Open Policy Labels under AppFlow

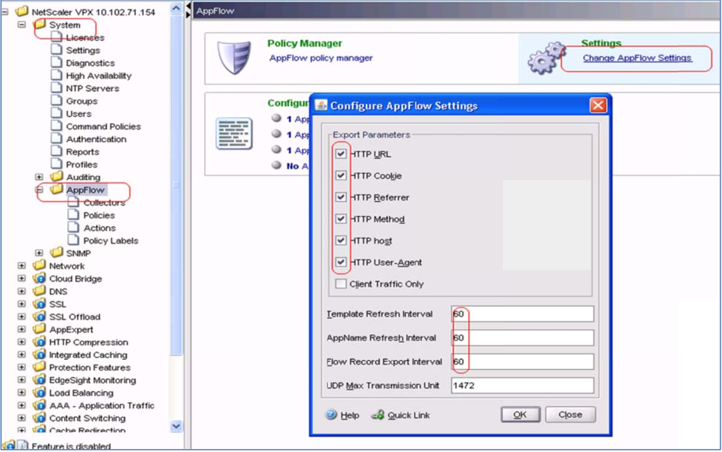pos(111,240)
